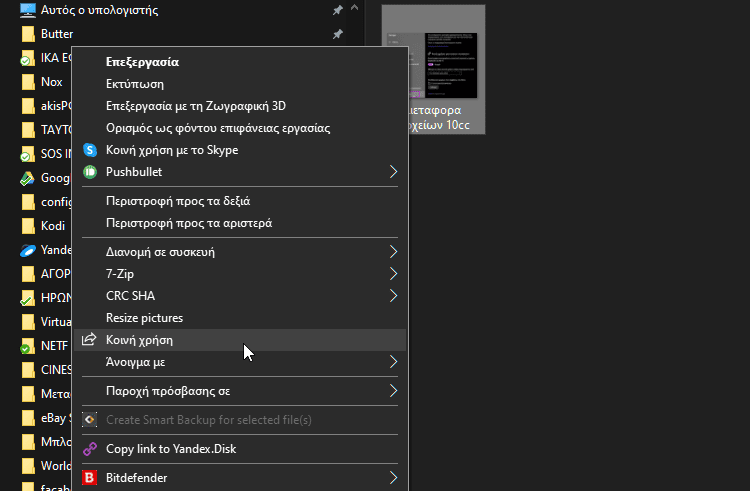
Task: Click the World folder icon
Action: (28, 466)
